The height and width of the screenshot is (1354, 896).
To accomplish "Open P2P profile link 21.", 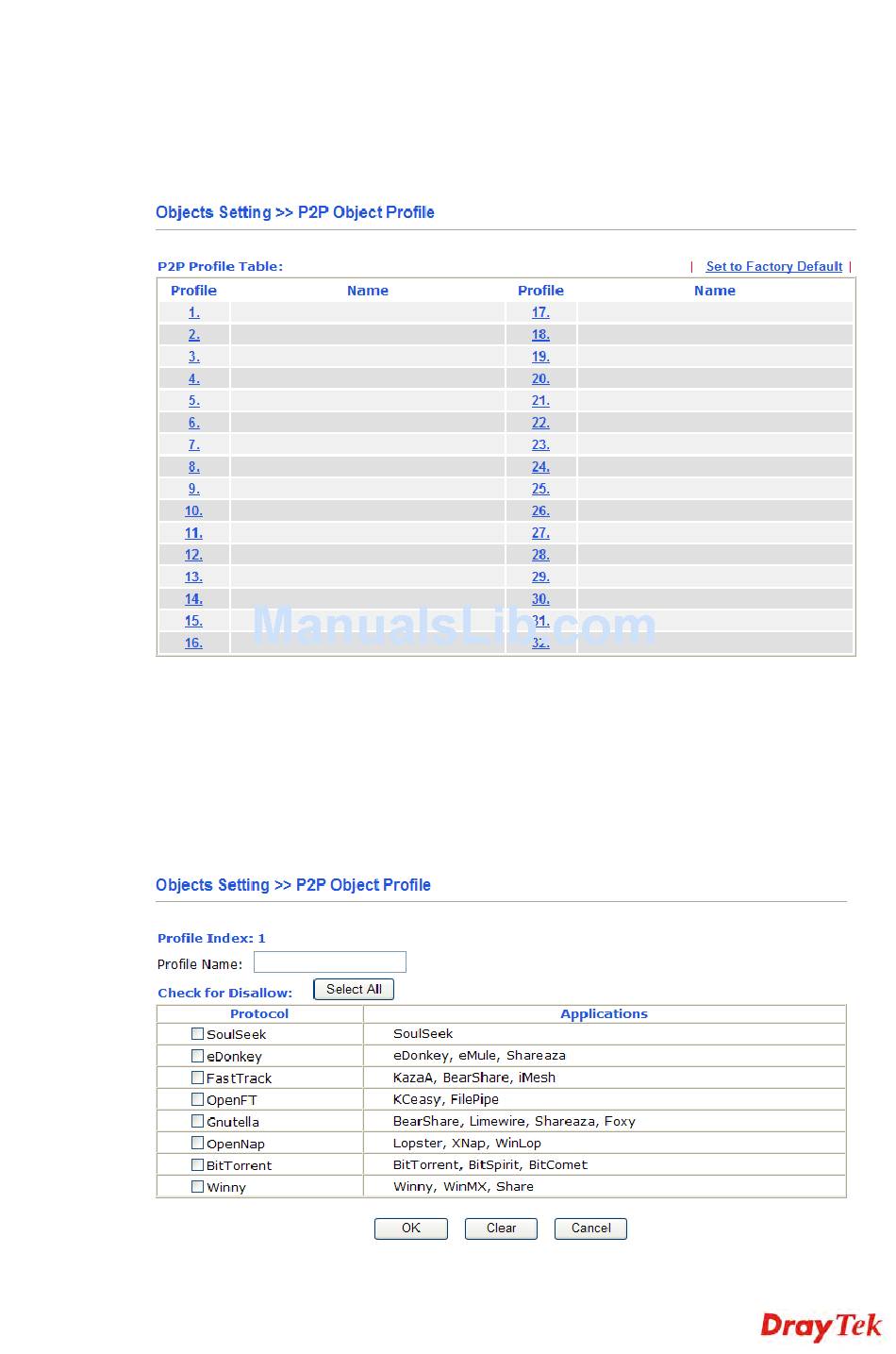I will click(540, 401).
